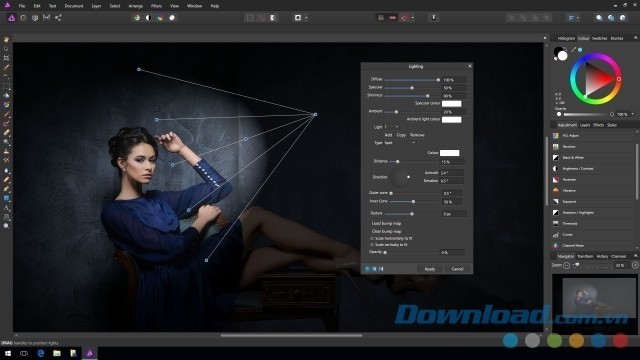Select the hand View tool
The height and width of the screenshot is (360, 640).
6,40
